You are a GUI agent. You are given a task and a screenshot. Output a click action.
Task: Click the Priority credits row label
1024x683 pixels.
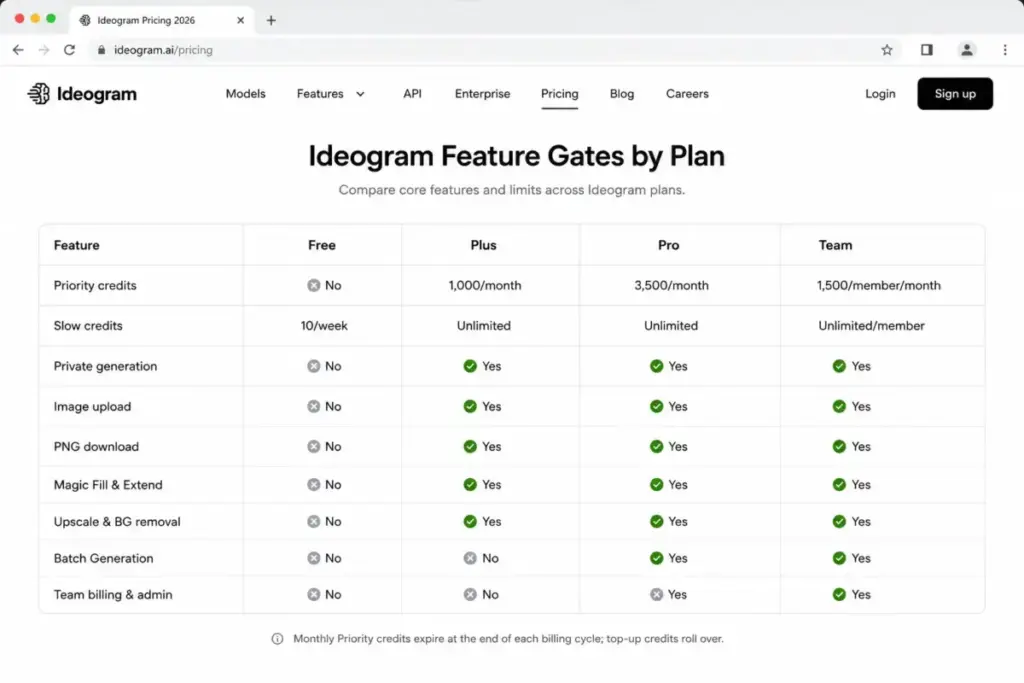(x=95, y=285)
